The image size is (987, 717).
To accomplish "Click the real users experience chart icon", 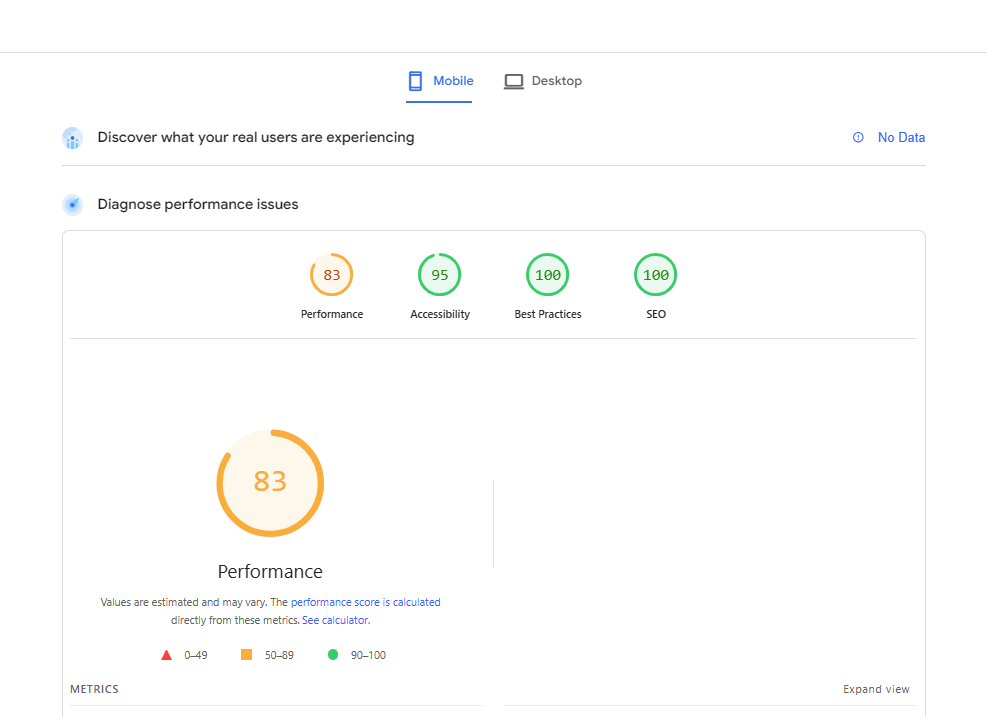I will 72,138.
